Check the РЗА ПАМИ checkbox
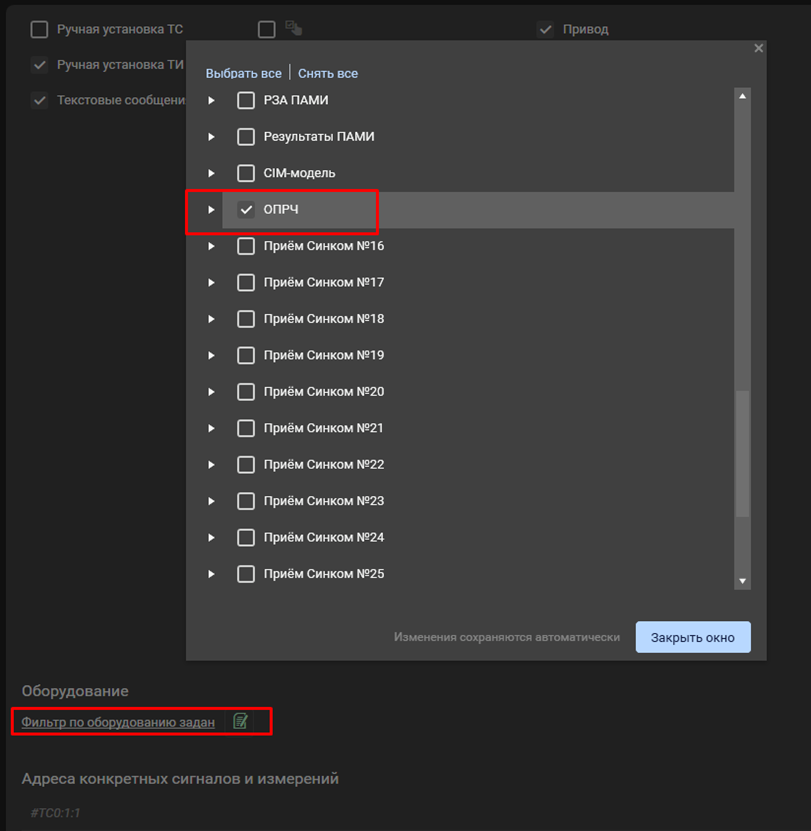 [246, 100]
